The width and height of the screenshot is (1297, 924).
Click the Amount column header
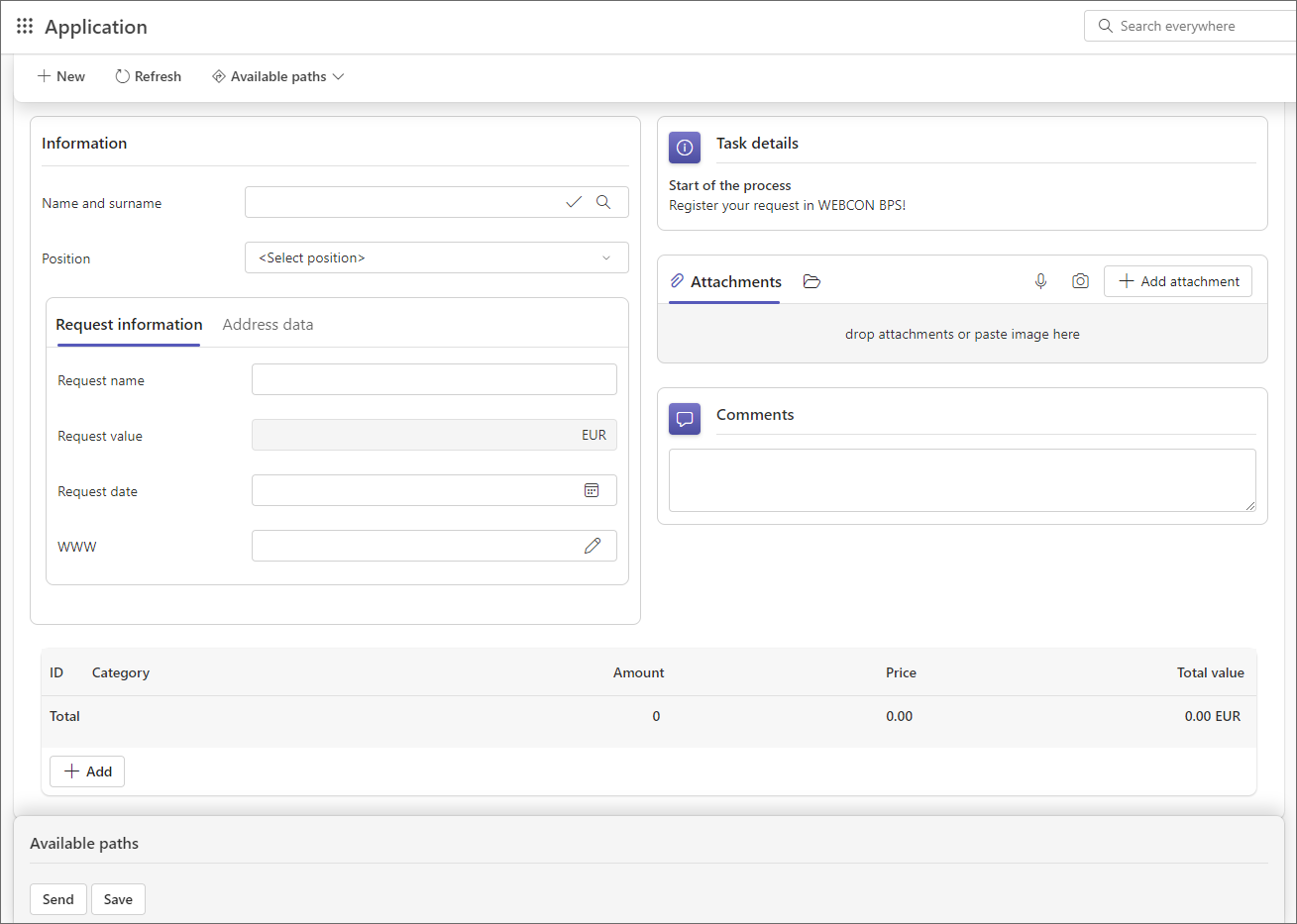pyautogui.click(x=638, y=672)
